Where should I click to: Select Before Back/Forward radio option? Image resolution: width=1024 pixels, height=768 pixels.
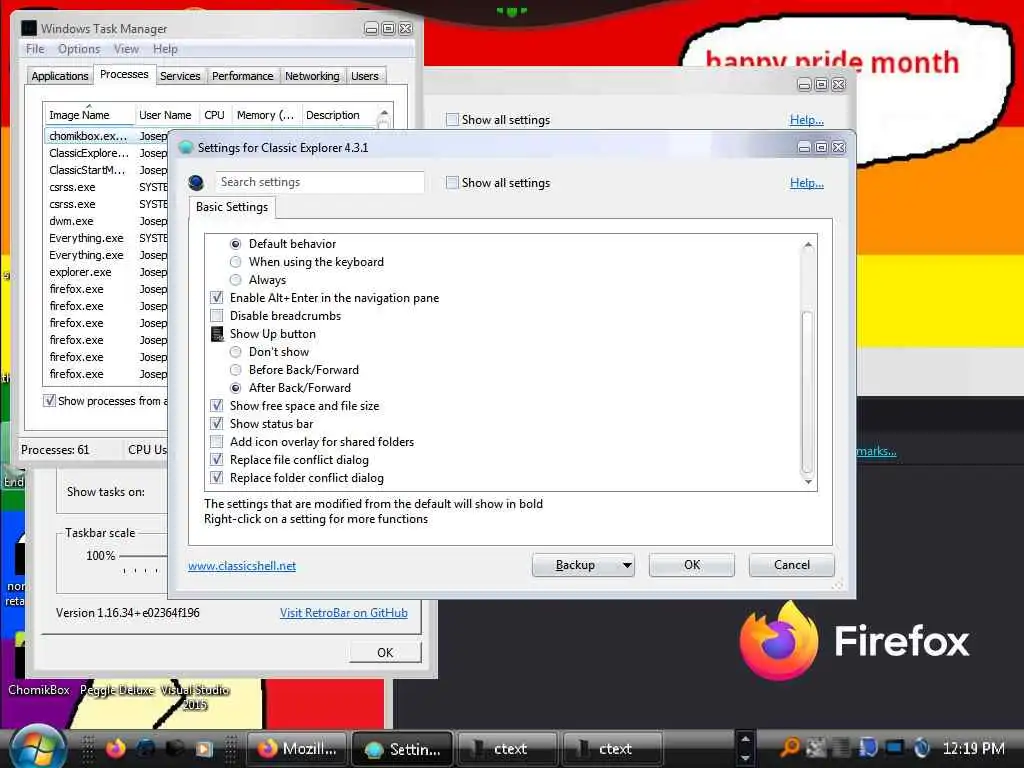[x=236, y=370]
